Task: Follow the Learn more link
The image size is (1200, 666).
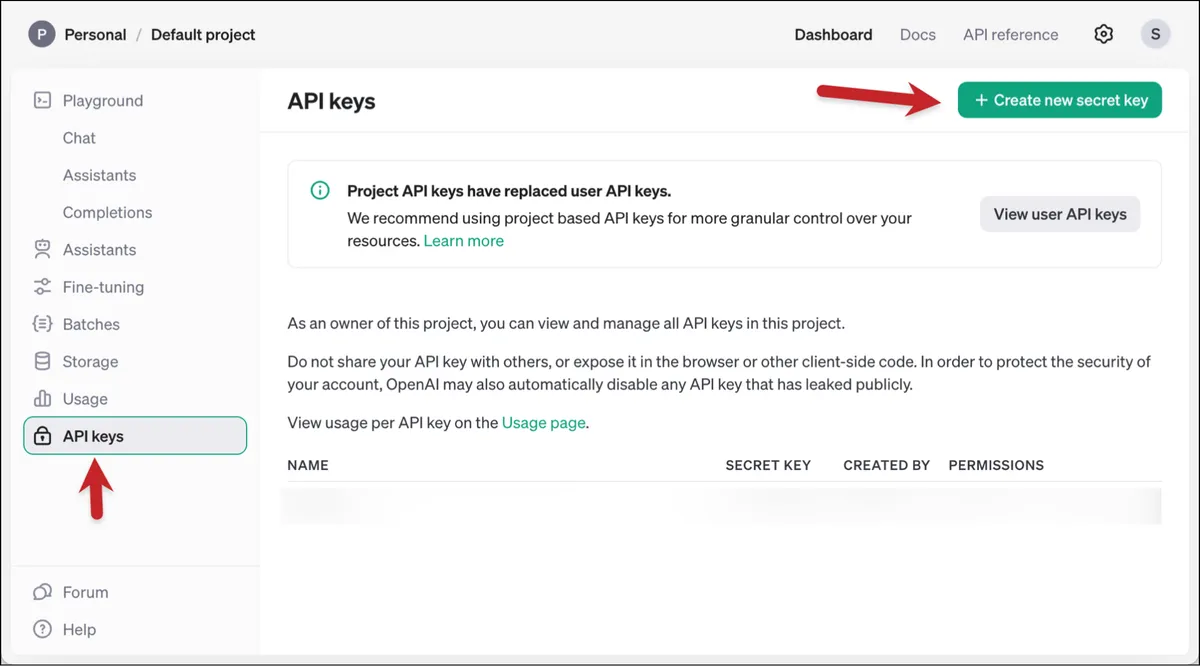Action: (x=464, y=241)
